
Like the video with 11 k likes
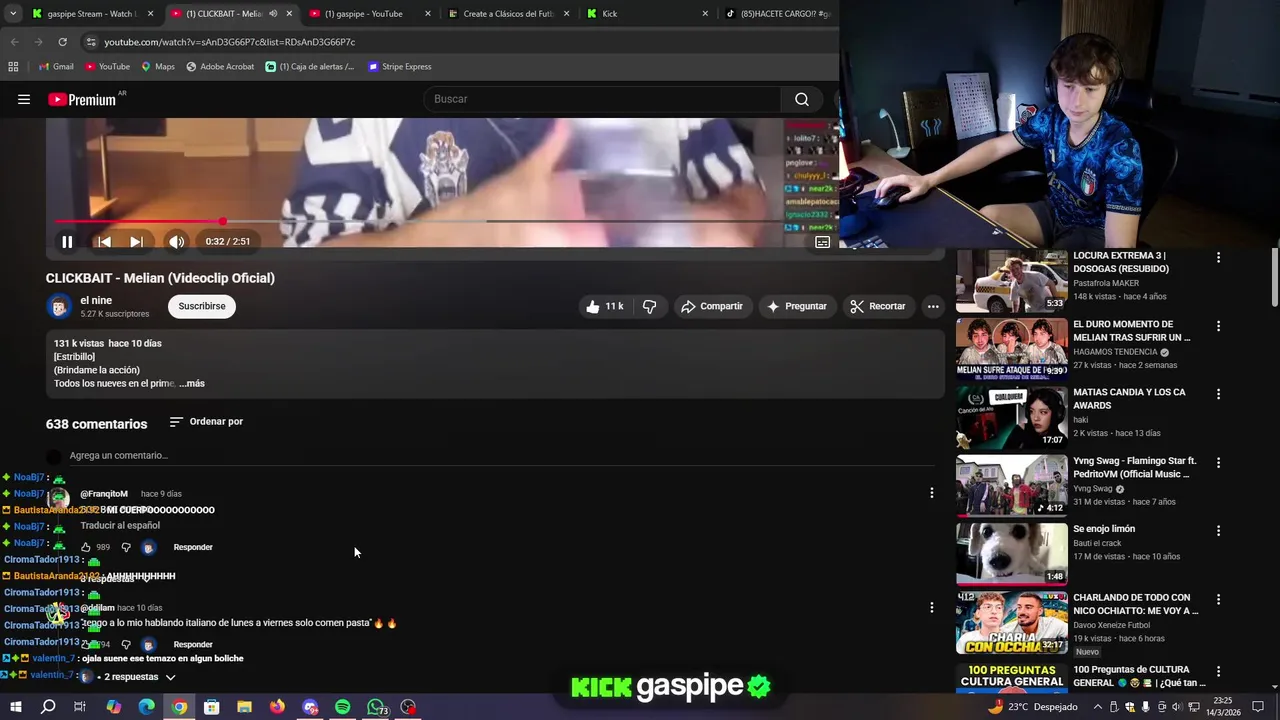[604, 306]
